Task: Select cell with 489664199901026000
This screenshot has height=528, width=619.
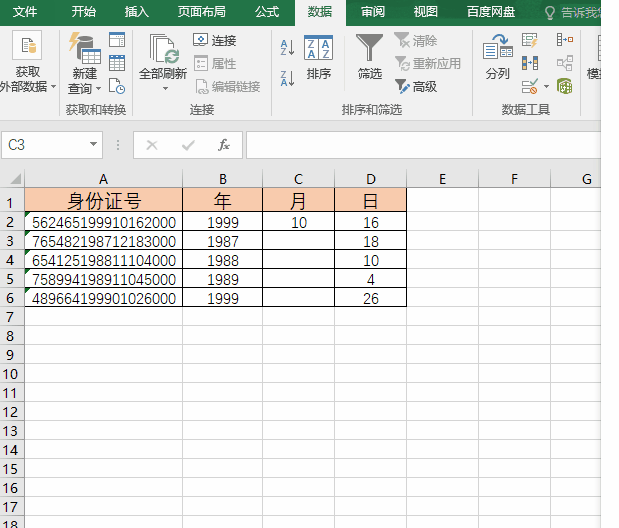Action: coord(103,298)
